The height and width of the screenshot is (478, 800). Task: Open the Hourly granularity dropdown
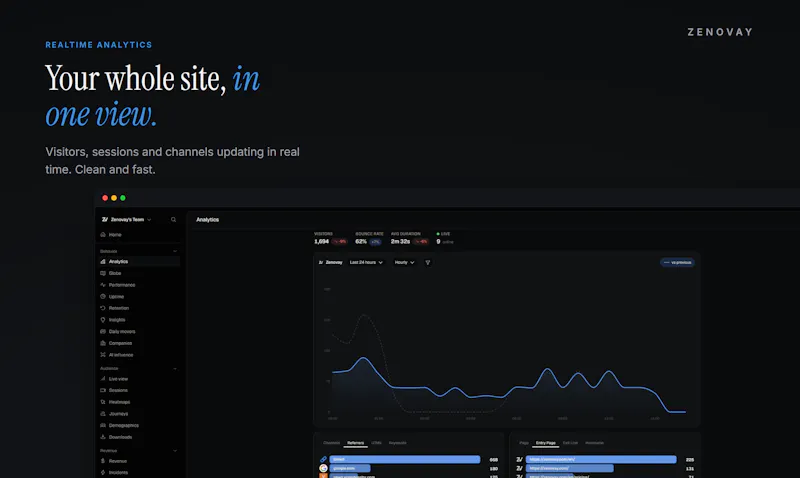(404, 262)
